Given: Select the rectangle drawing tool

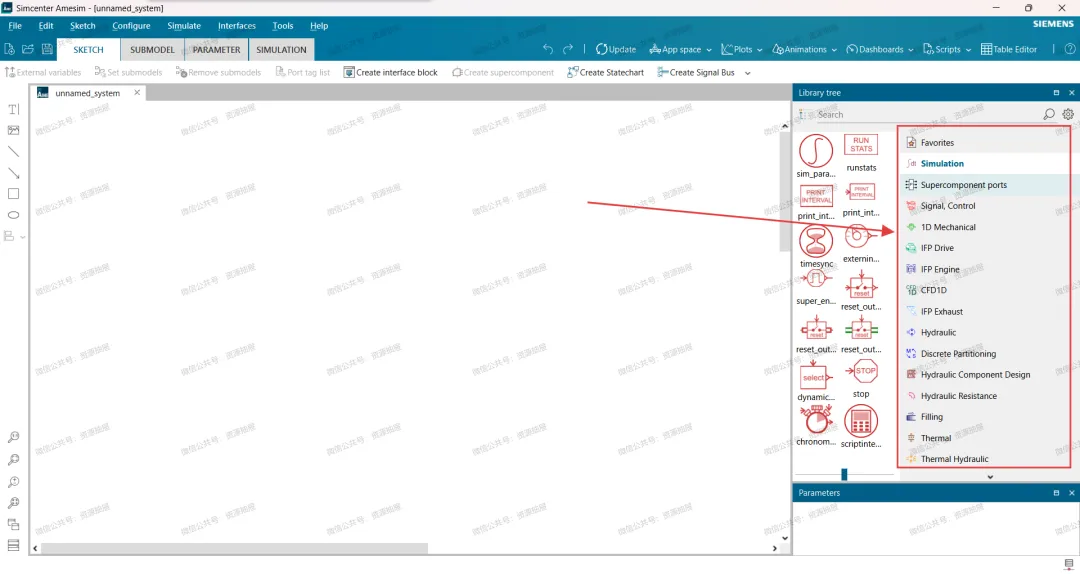Looking at the screenshot, I should [x=13, y=194].
